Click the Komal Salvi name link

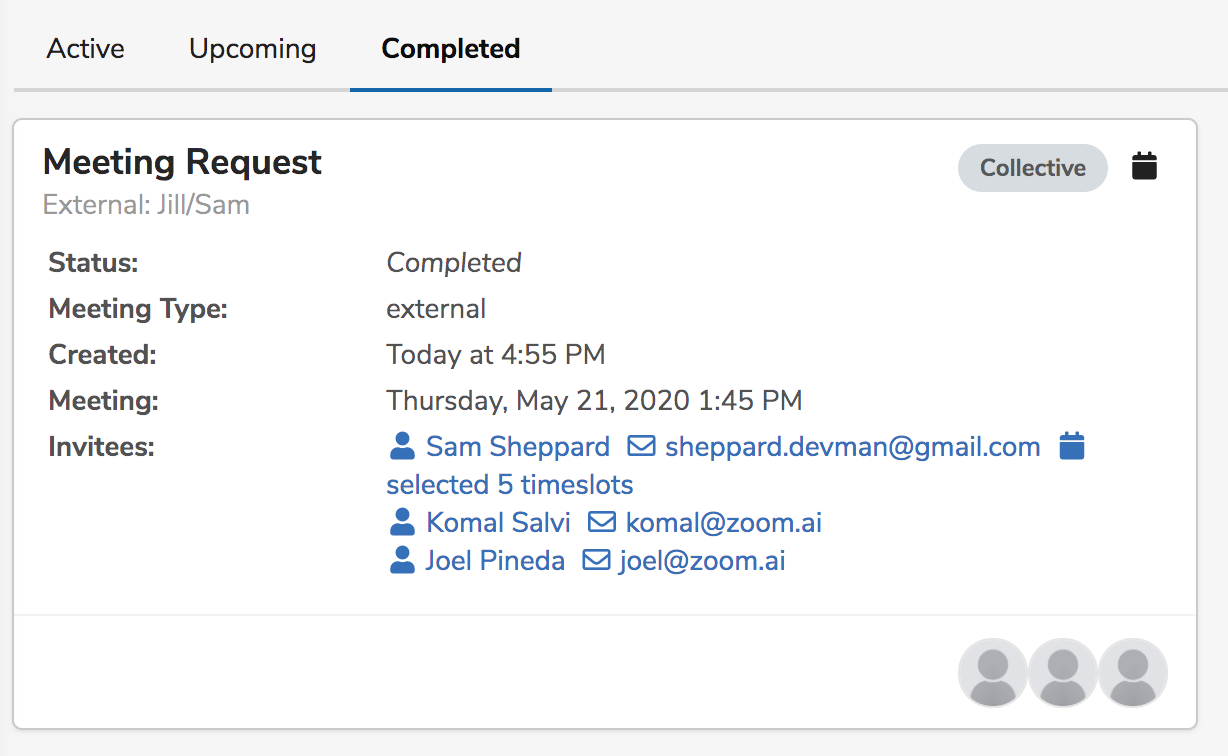pyautogui.click(x=498, y=522)
